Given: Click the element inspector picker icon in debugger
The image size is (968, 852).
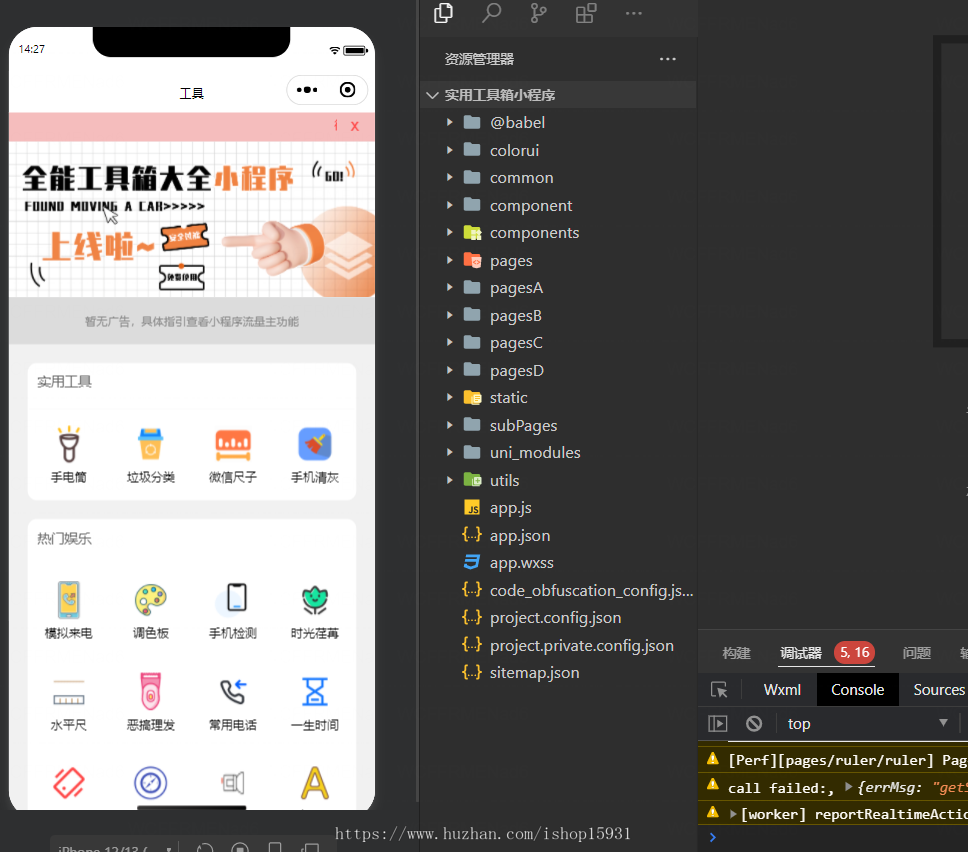Looking at the screenshot, I should pyautogui.click(x=719, y=690).
